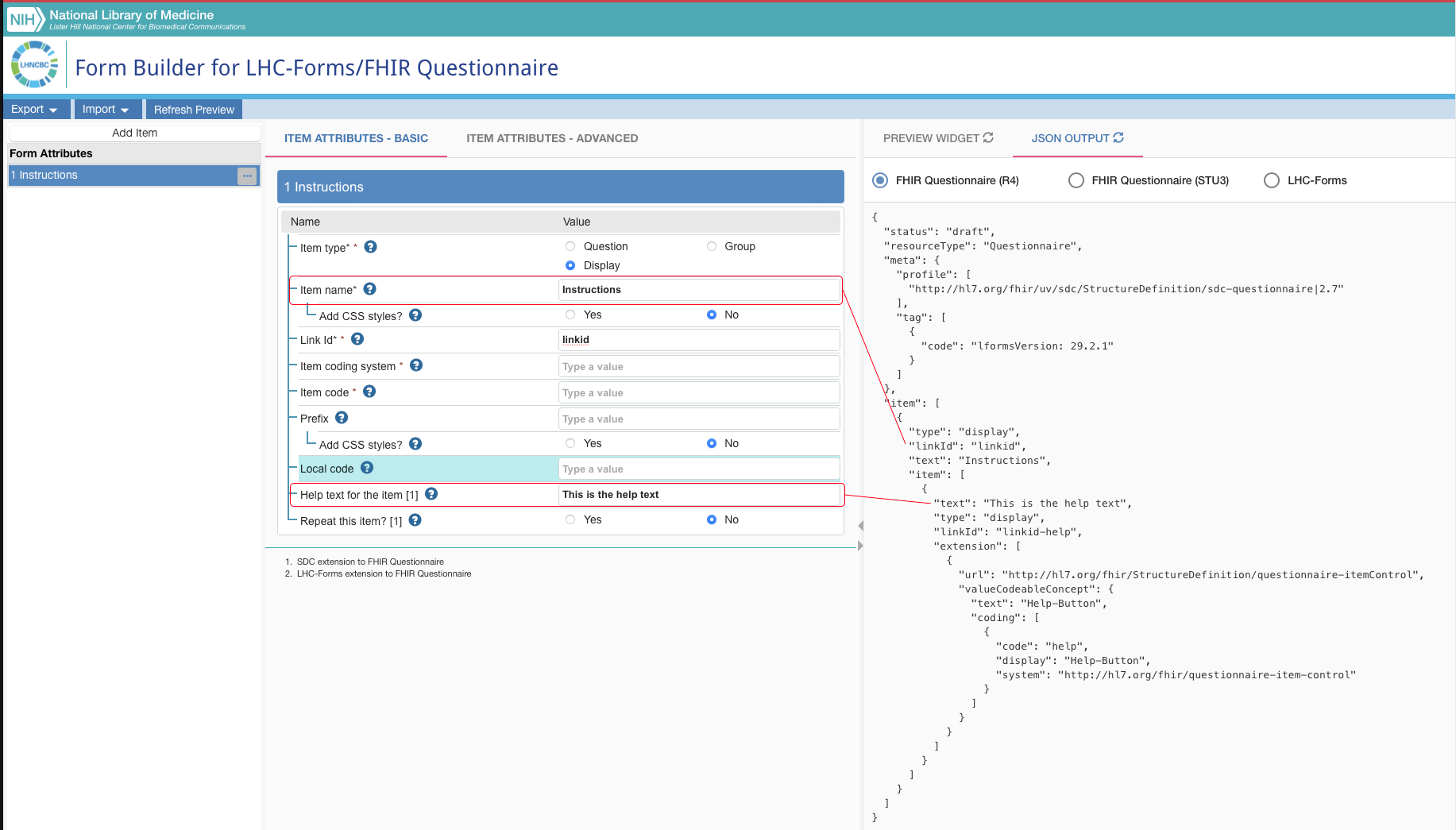Screen dimensions: 1456x830
Task: Click JSON line with lformsVersion 29.2.1
Action: tap(1017, 346)
